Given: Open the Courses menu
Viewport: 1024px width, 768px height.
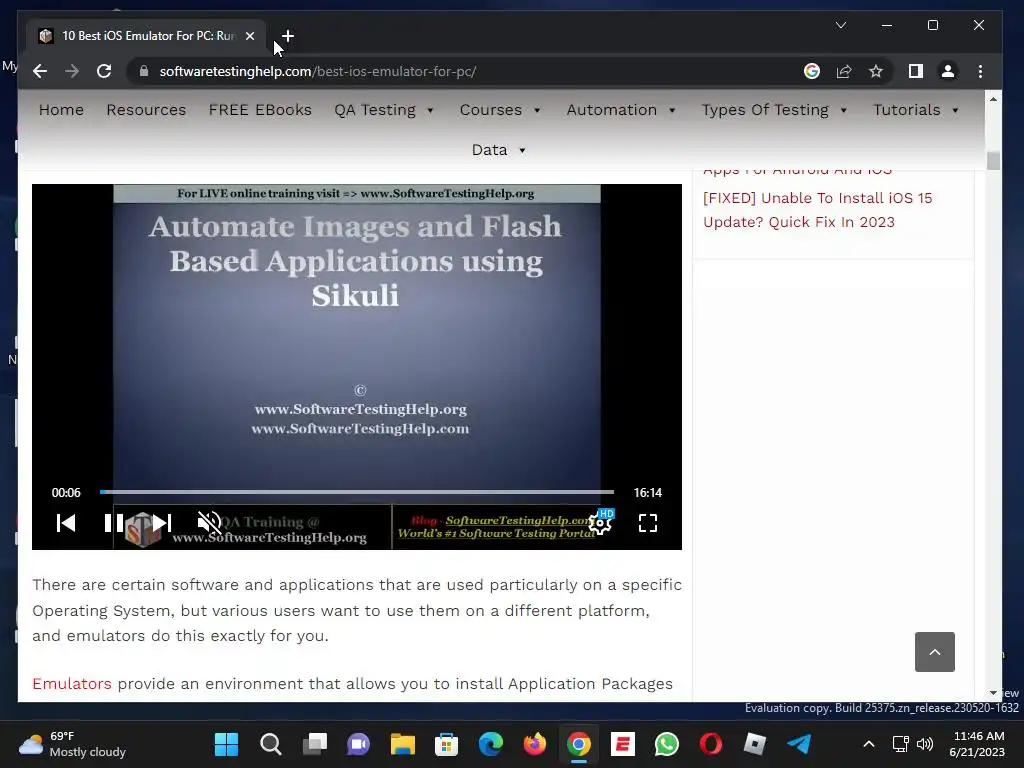Looking at the screenshot, I should pyautogui.click(x=490, y=110).
